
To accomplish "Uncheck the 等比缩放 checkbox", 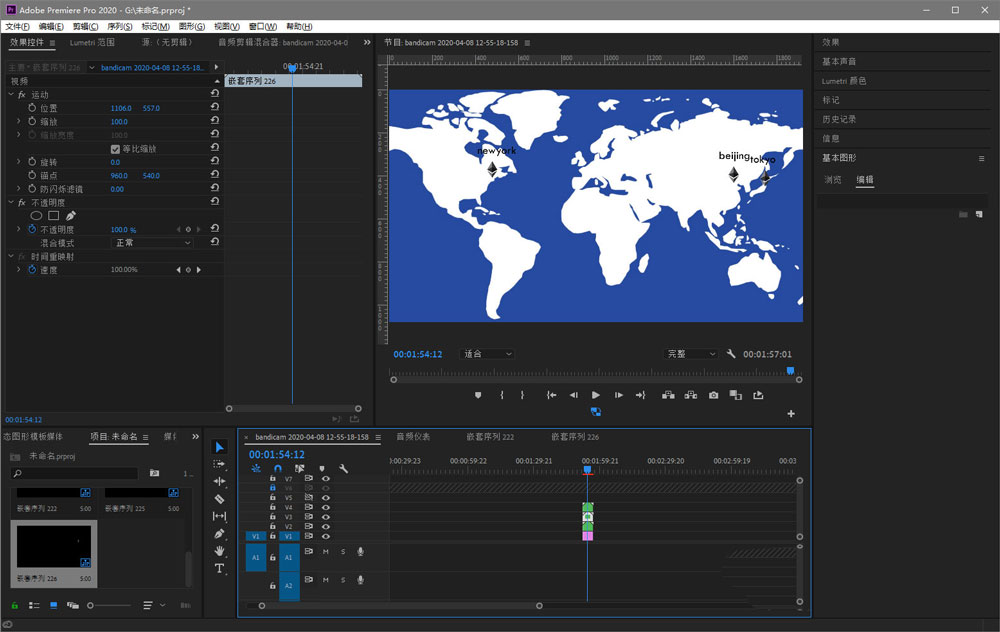I will click(115, 149).
